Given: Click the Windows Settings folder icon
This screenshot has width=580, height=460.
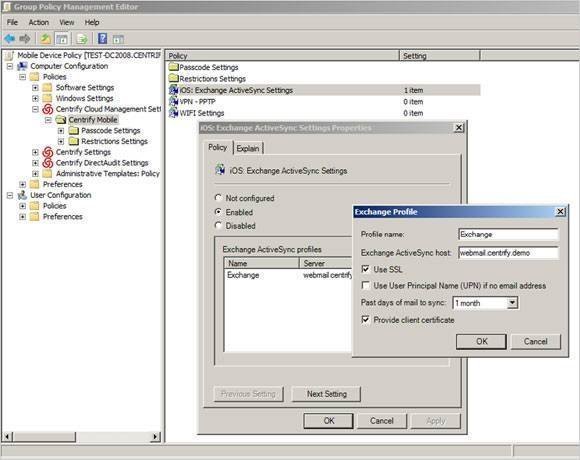Looking at the screenshot, I should pyautogui.click(x=47, y=98).
